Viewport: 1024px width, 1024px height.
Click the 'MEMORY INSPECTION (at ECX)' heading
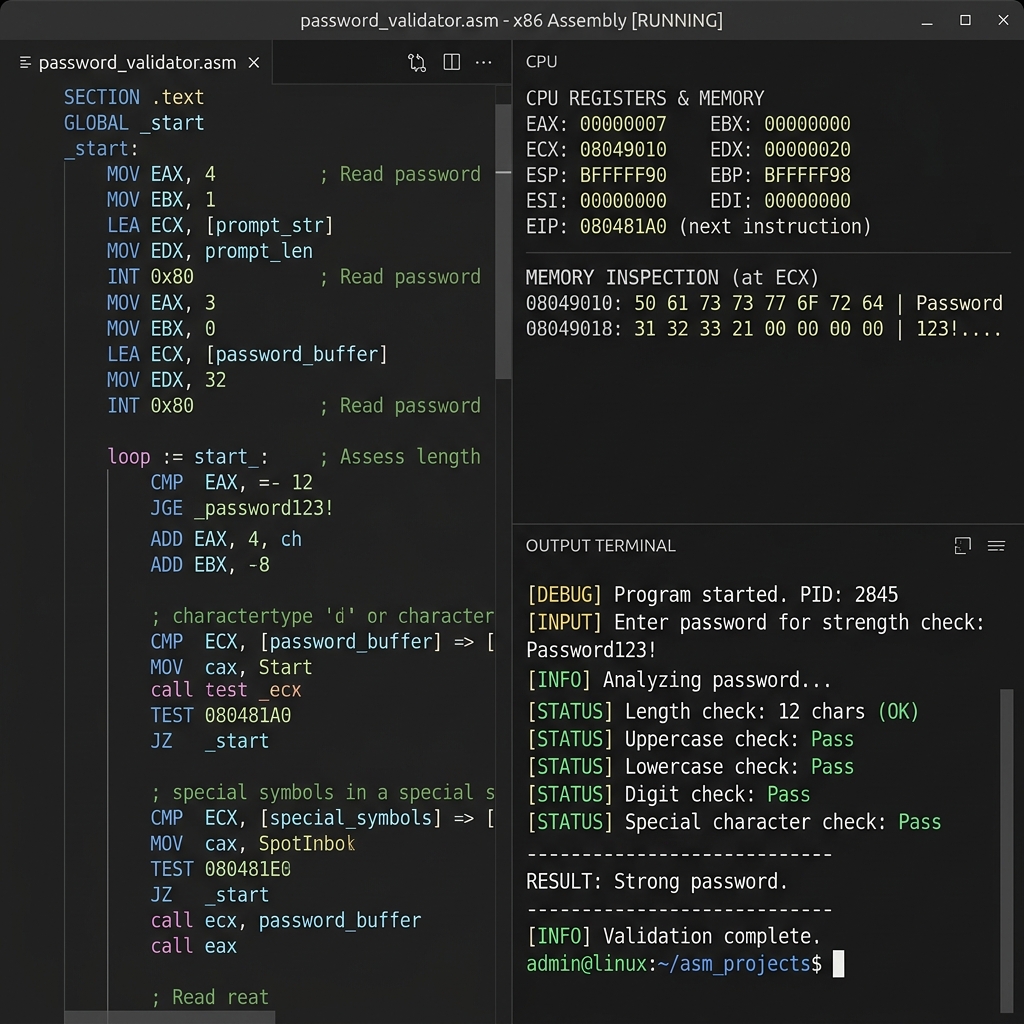(x=672, y=278)
